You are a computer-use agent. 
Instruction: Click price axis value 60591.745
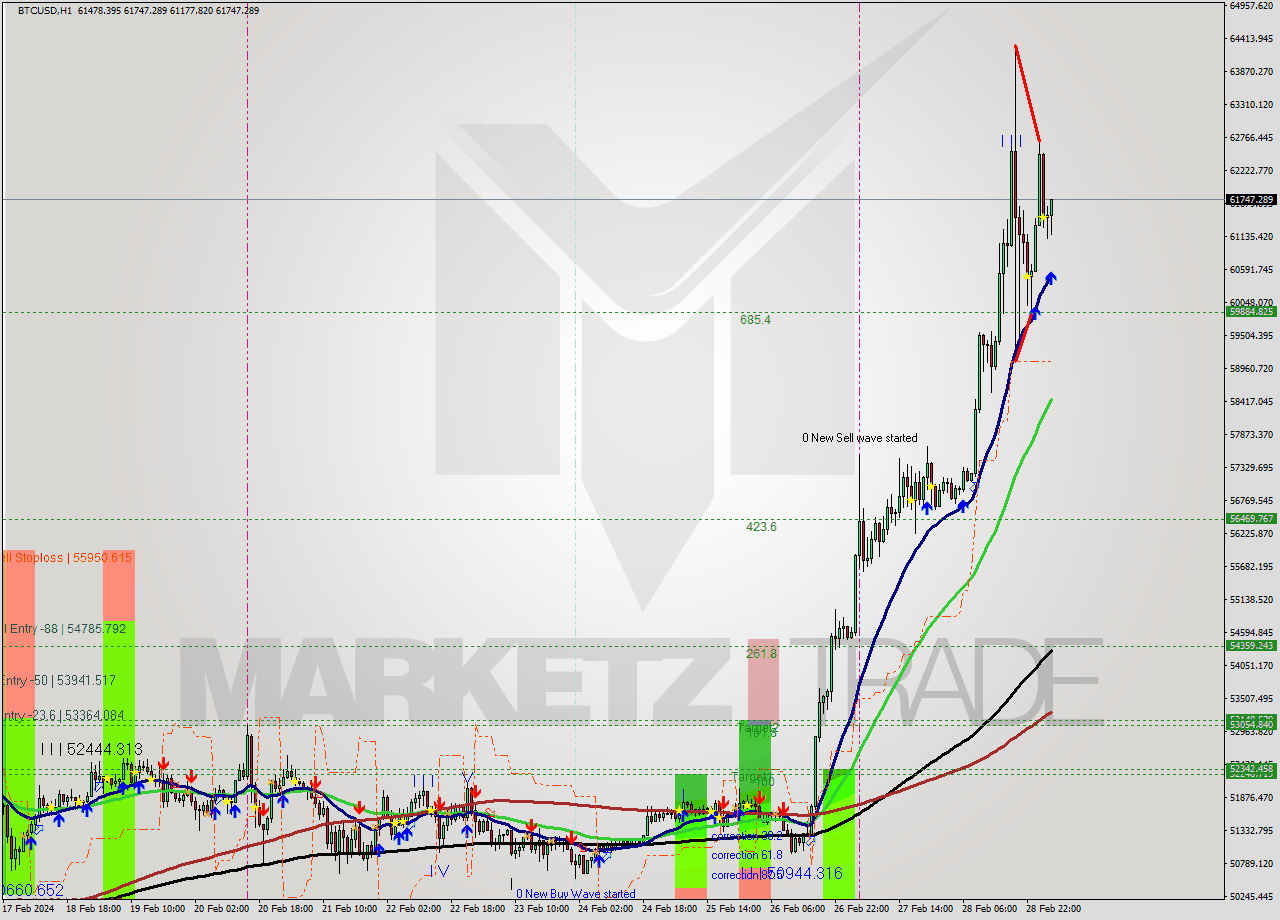[x=1250, y=270]
